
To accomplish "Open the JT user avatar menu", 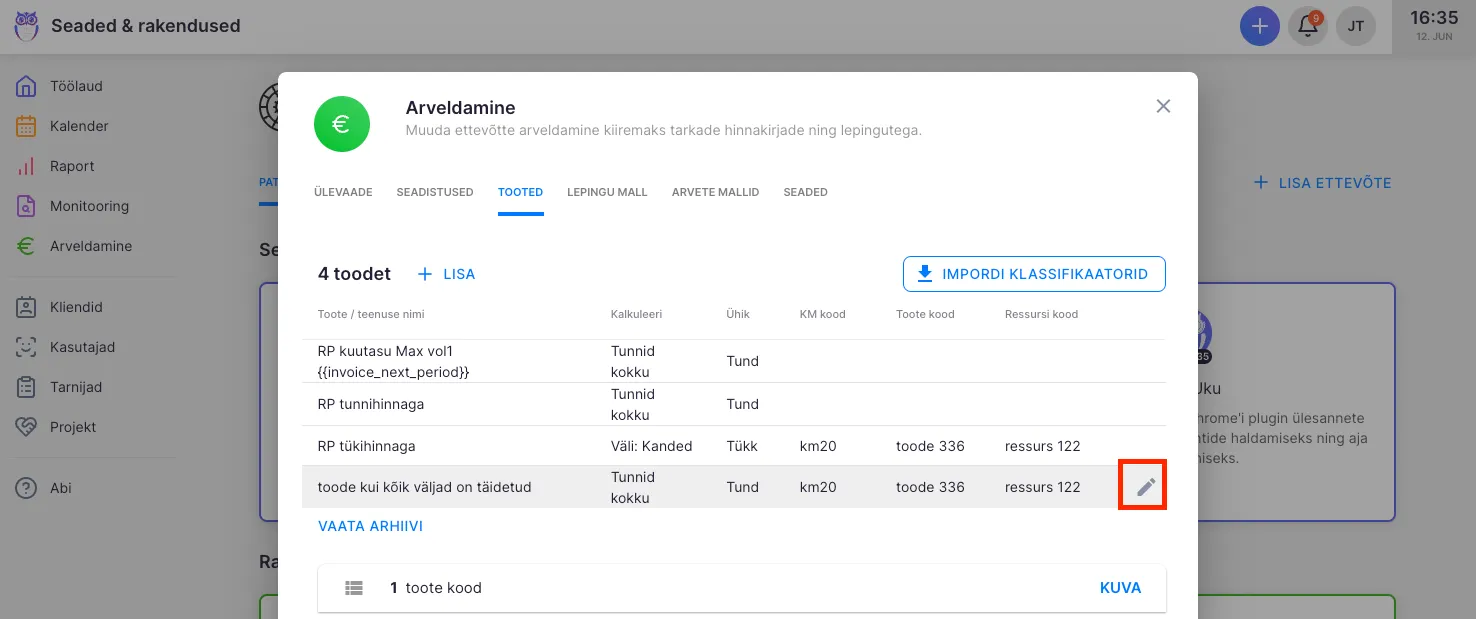I will [1356, 26].
